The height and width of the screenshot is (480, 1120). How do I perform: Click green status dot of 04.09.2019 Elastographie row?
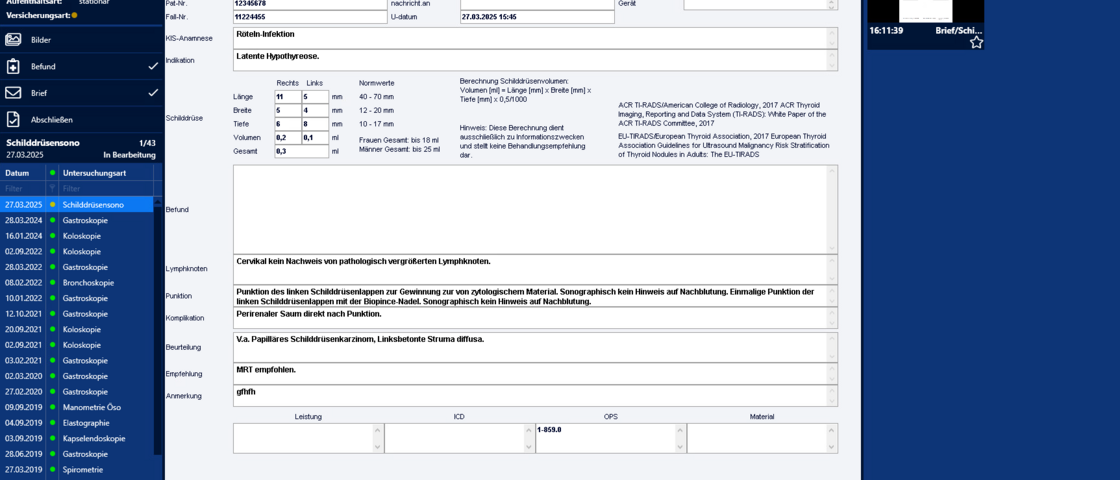(x=52, y=423)
